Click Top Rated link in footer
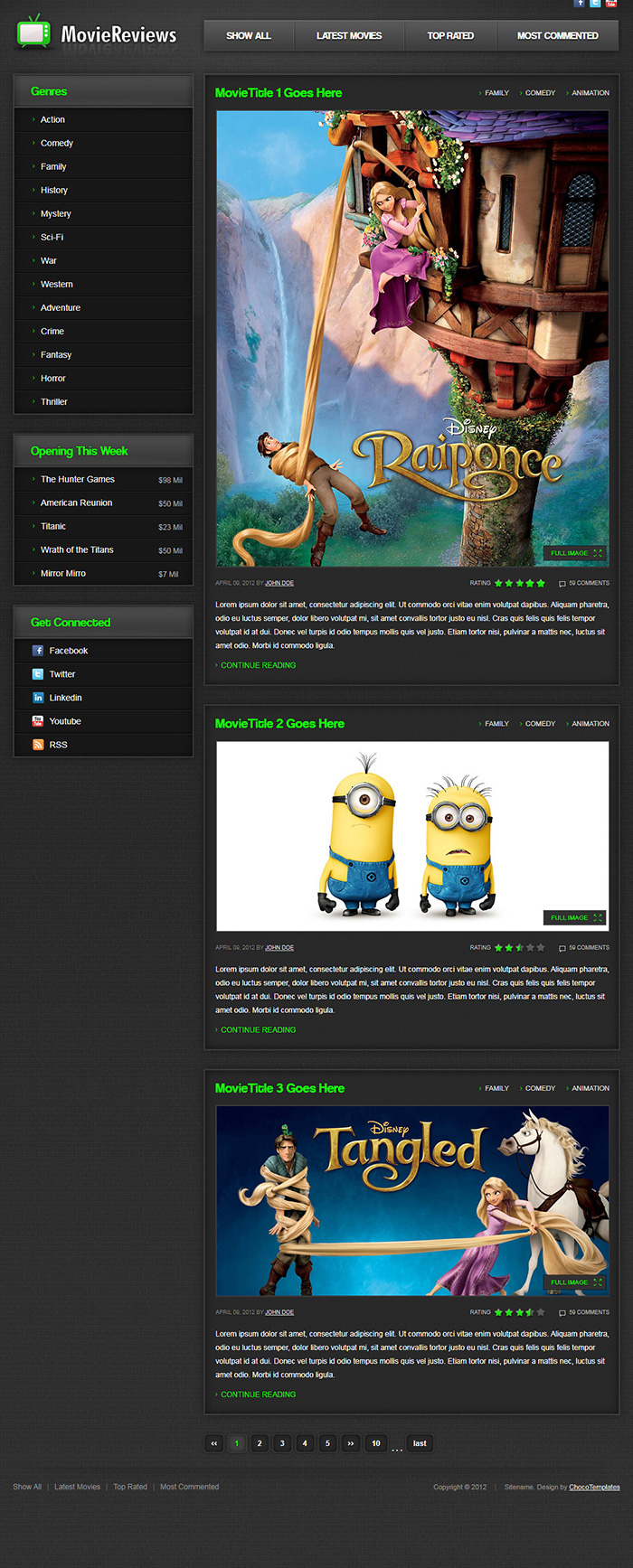Screen dimensions: 633x1568 pyautogui.click(x=130, y=1487)
